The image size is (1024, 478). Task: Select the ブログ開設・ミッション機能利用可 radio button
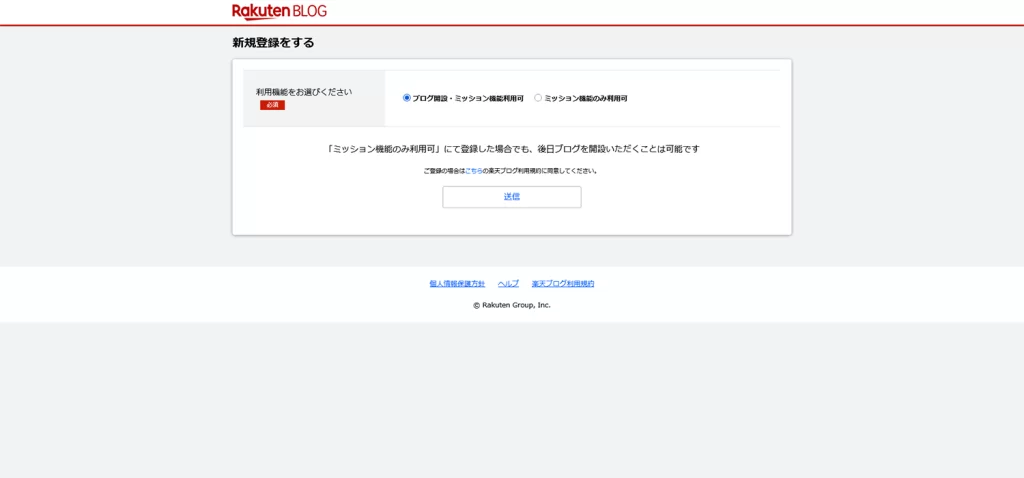[x=407, y=98]
